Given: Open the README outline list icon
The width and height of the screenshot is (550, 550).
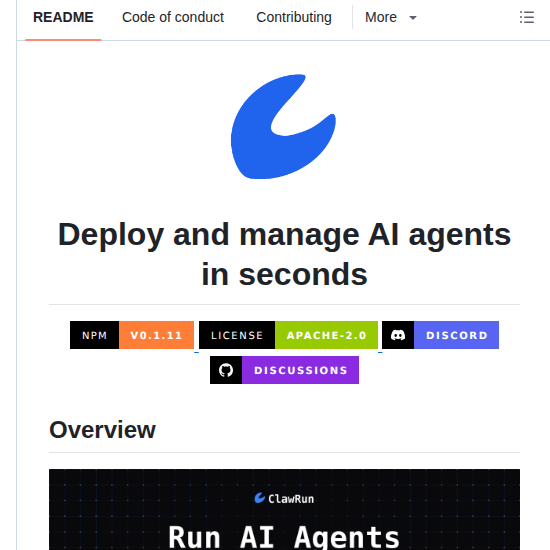Looking at the screenshot, I should click(x=526, y=17).
